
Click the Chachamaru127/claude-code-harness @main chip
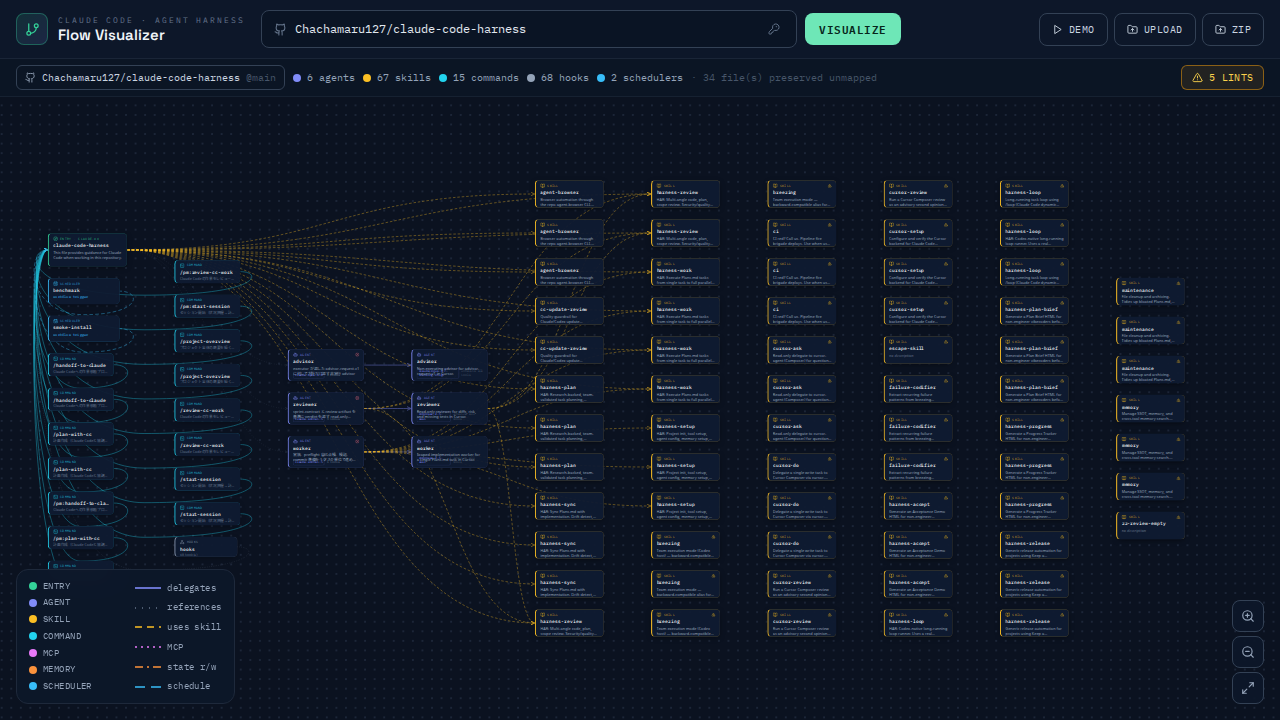coord(150,78)
